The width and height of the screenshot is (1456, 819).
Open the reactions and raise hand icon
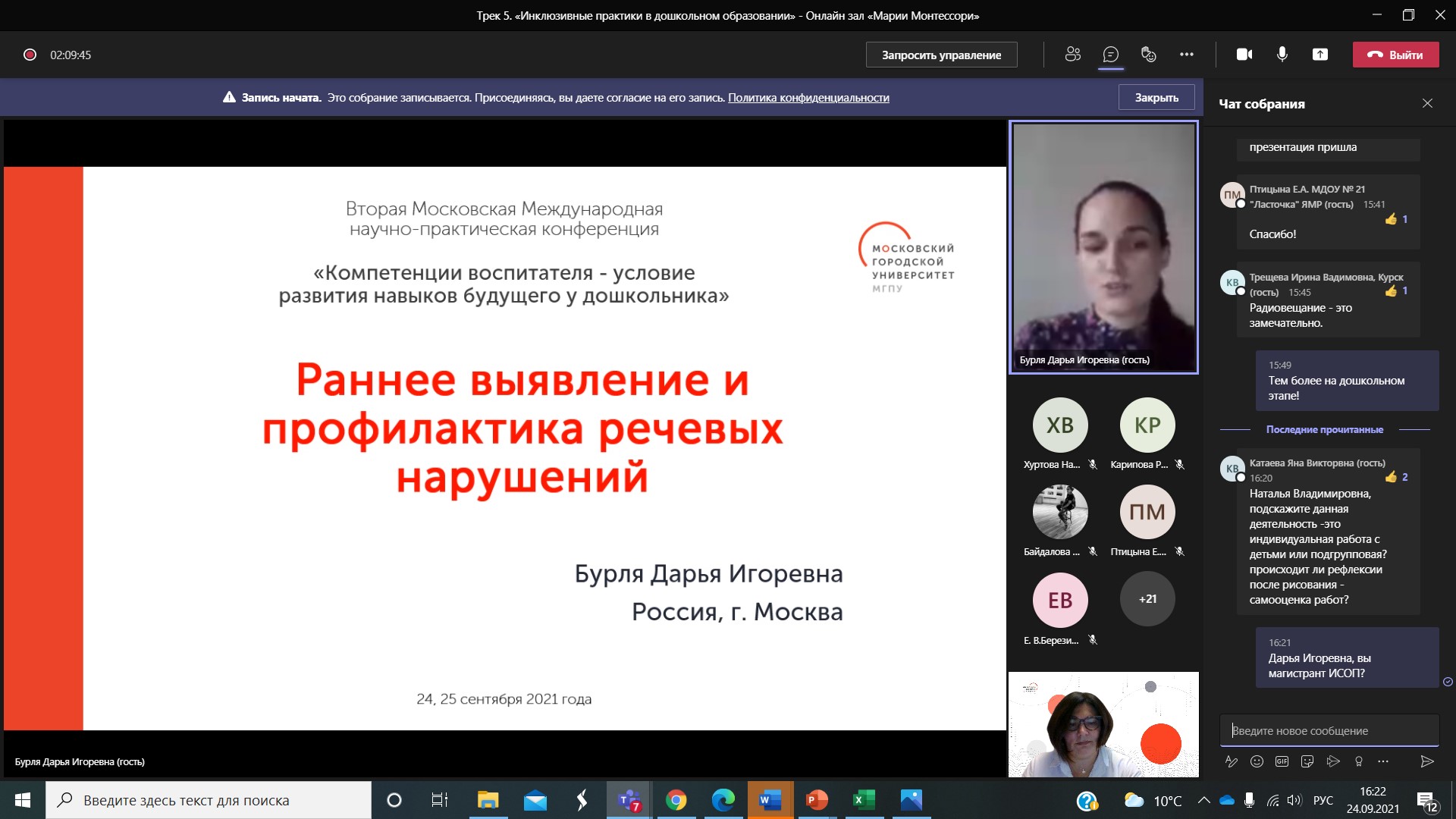point(1148,55)
